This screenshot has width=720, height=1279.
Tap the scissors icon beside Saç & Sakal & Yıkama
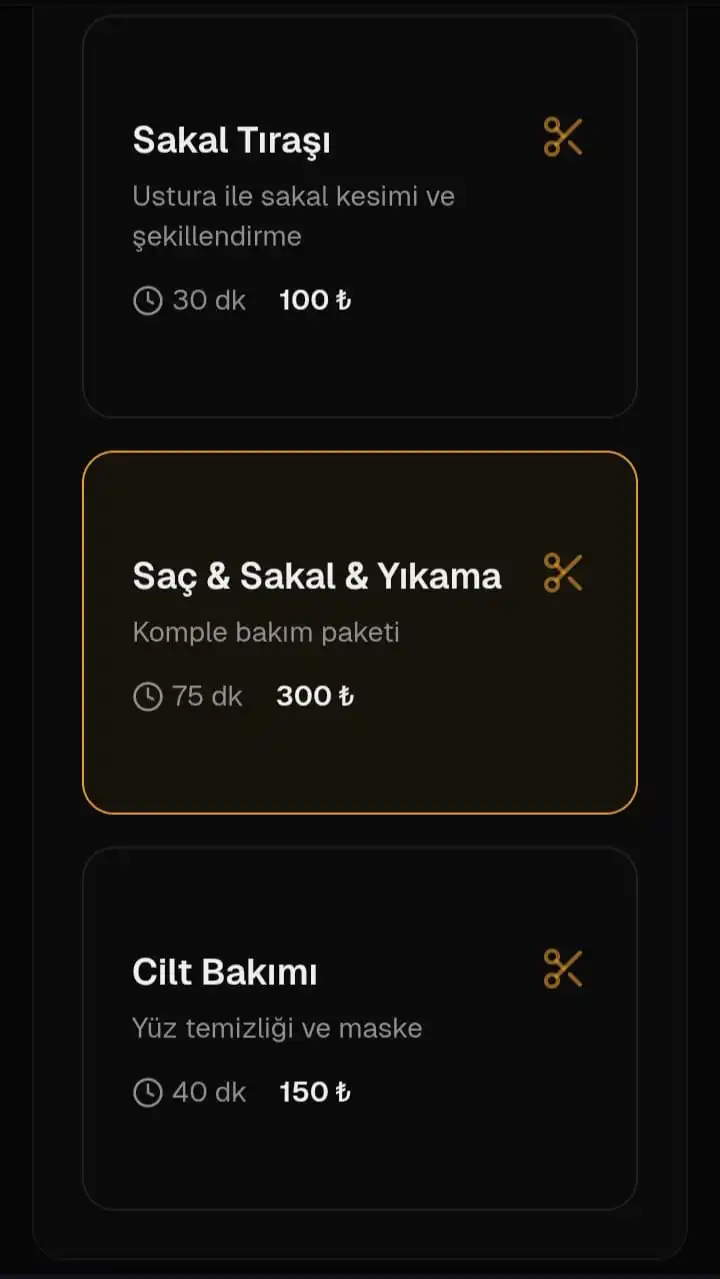(x=563, y=573)
